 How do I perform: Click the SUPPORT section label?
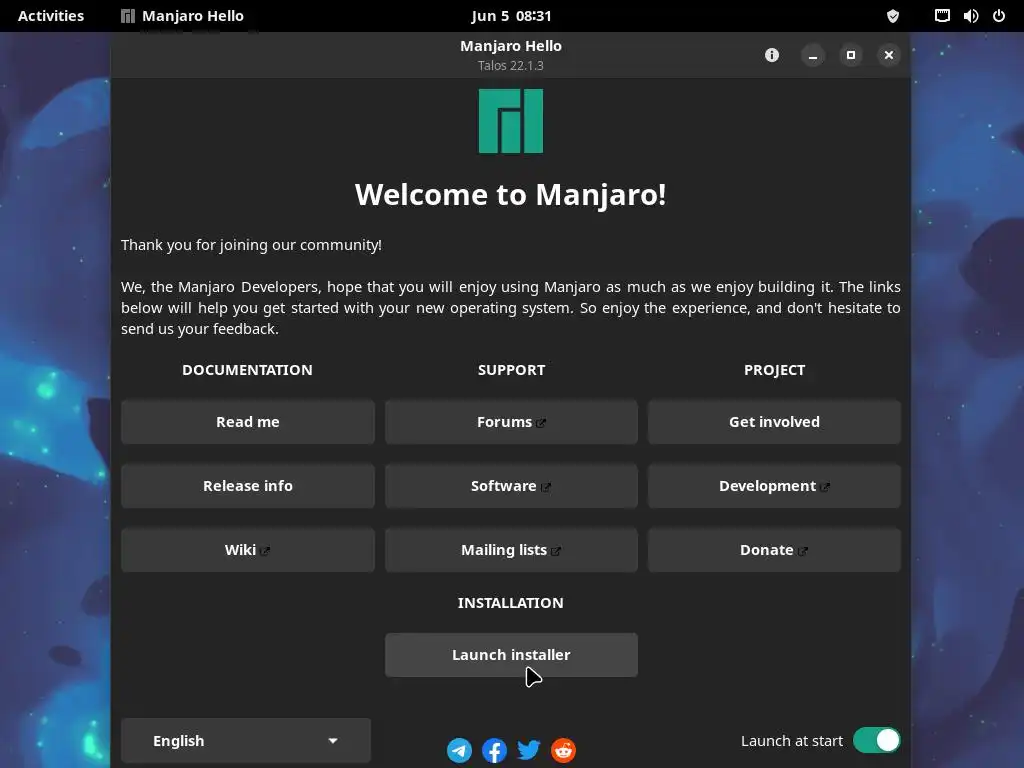(511, 370)
